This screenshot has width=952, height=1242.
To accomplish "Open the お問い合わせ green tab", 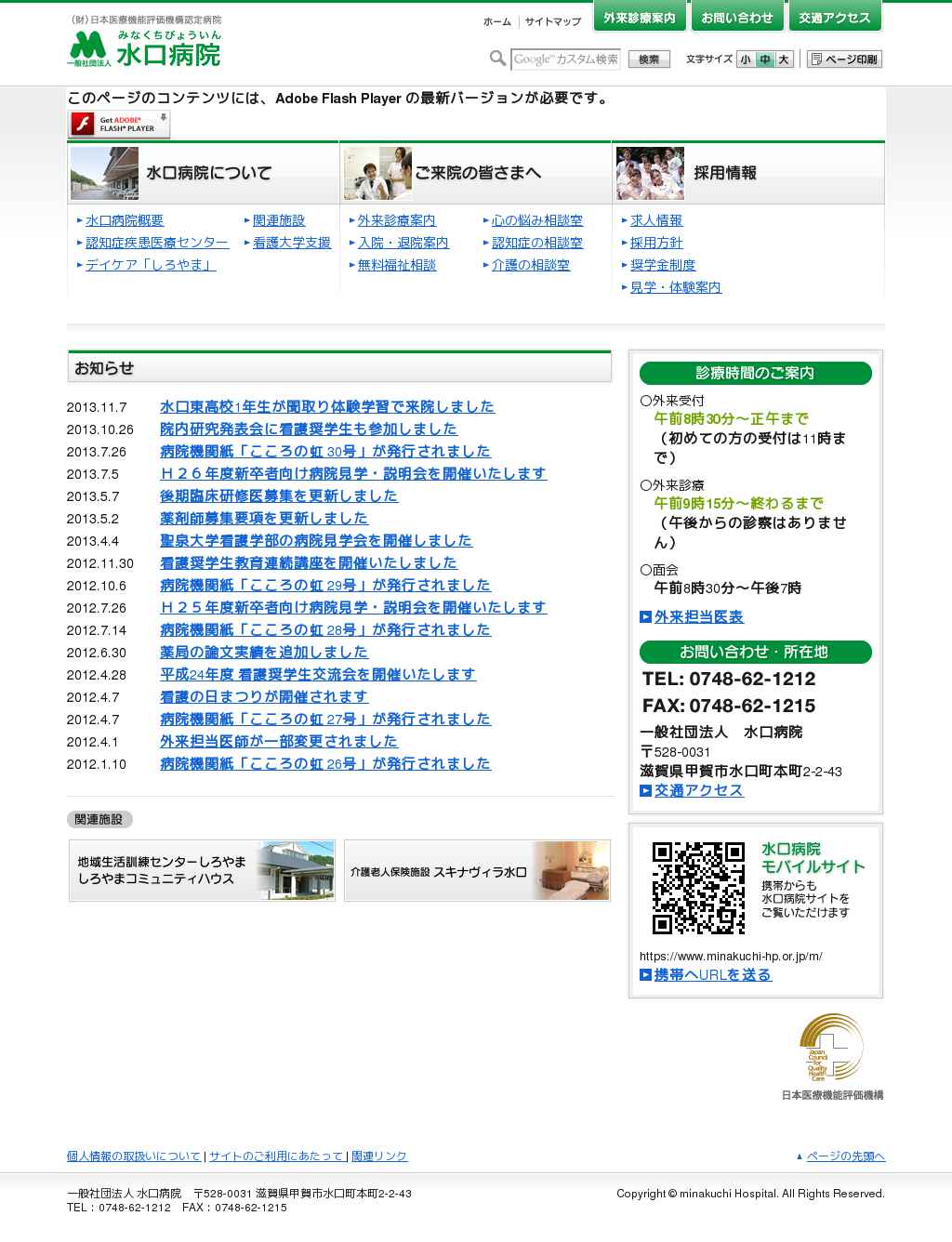I will click(736, 18).
